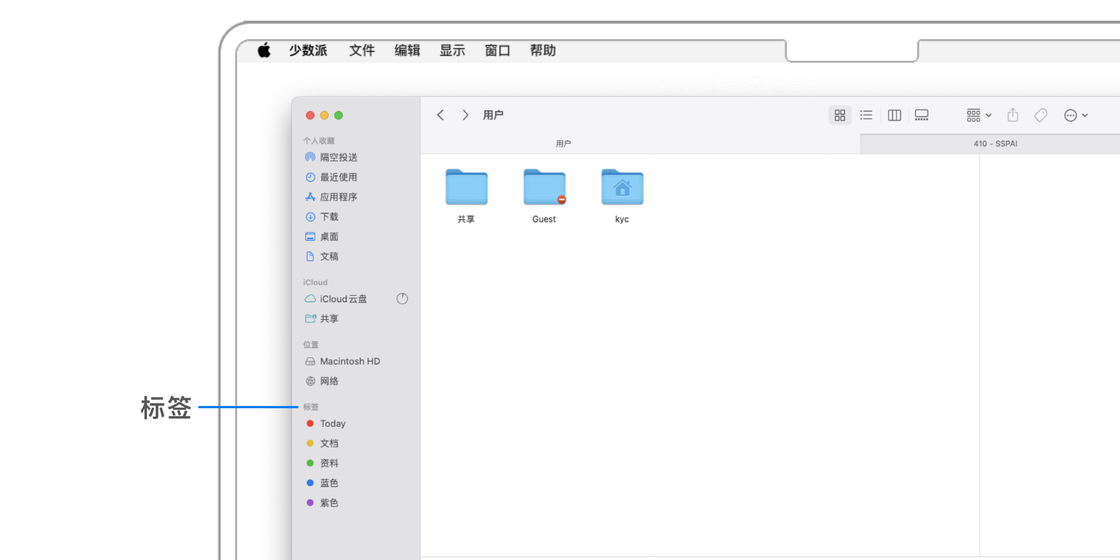Switch to column view
The width and height of the screenshot is (1120, 560).
[894, 115]
